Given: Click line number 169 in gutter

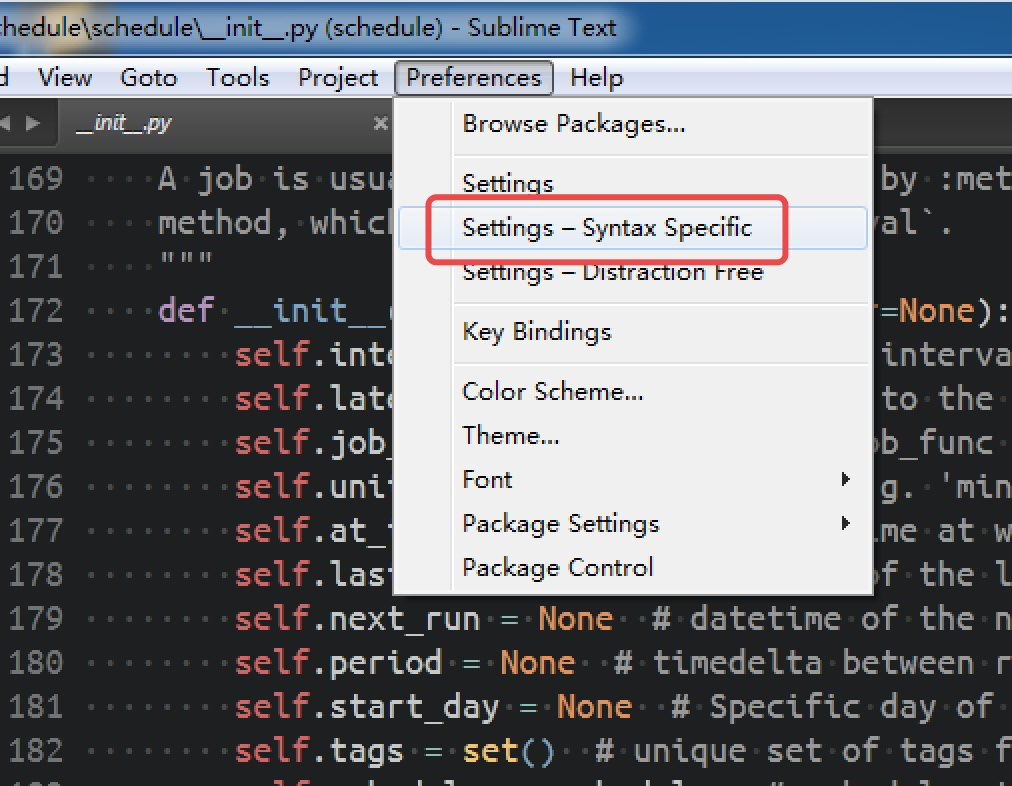Looking at the screenshot, I should [x=35, y=178].
